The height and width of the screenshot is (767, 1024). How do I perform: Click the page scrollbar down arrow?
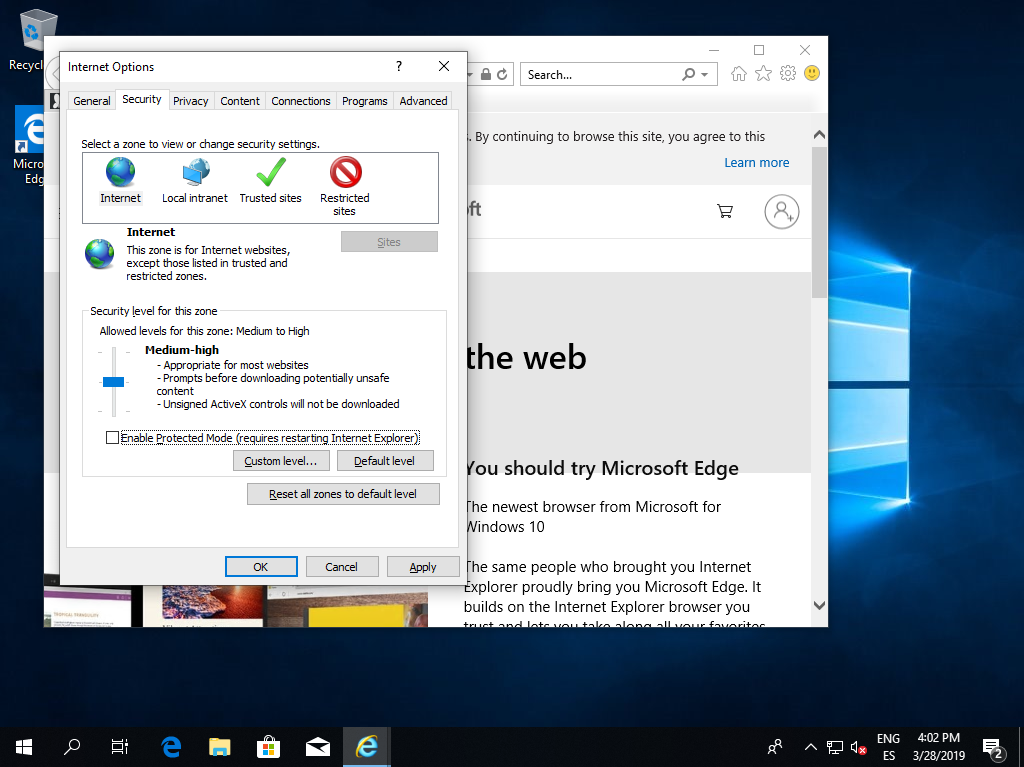coord(819,605)
